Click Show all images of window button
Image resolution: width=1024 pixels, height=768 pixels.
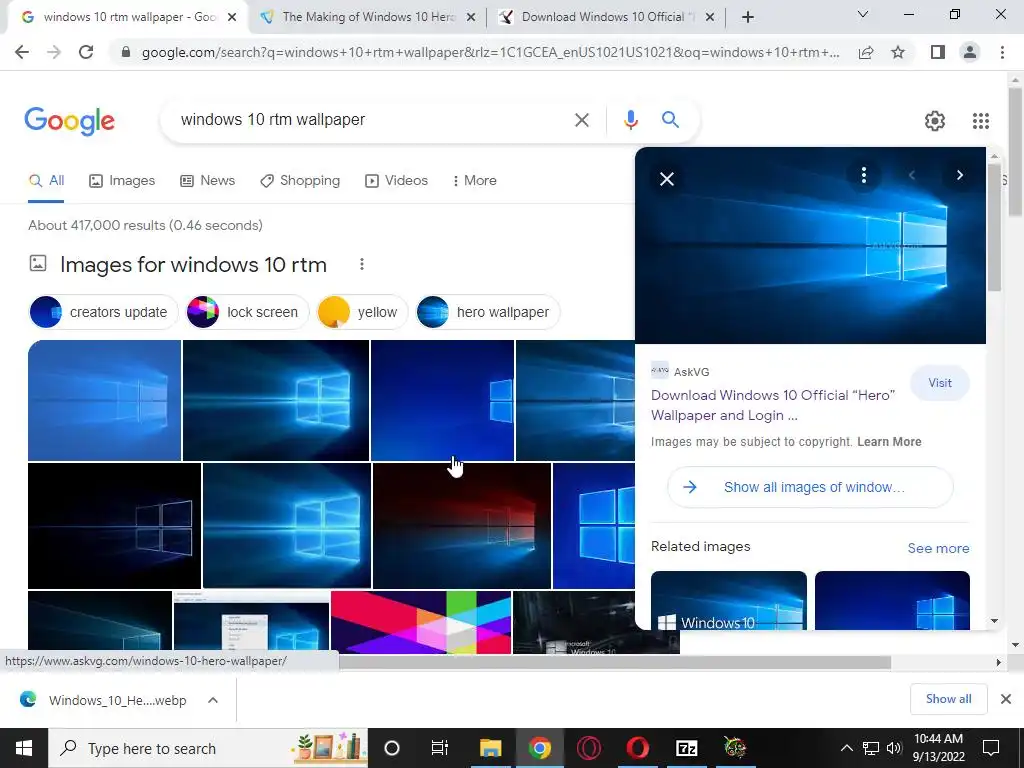pos(810,487)
